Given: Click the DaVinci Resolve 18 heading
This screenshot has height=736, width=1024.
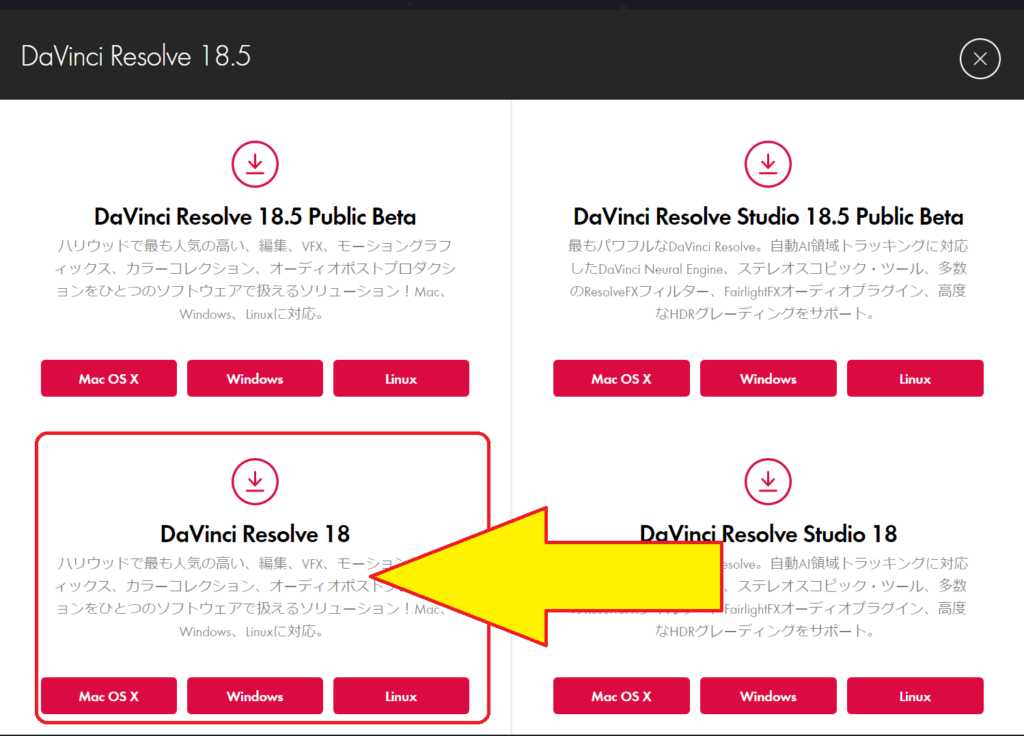Looking at the screenshot, I should 255,534.
